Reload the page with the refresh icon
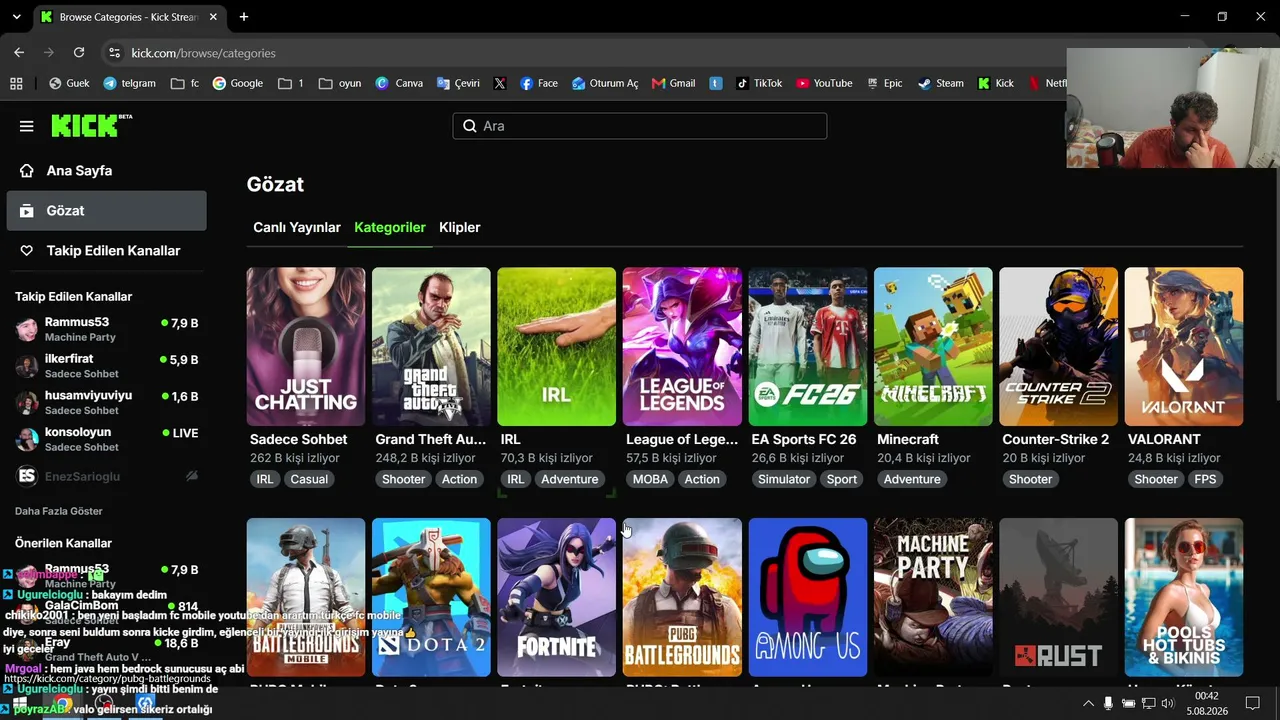Image resolution: width=1280 pixels, height=720 pixels. coord(79,52)
